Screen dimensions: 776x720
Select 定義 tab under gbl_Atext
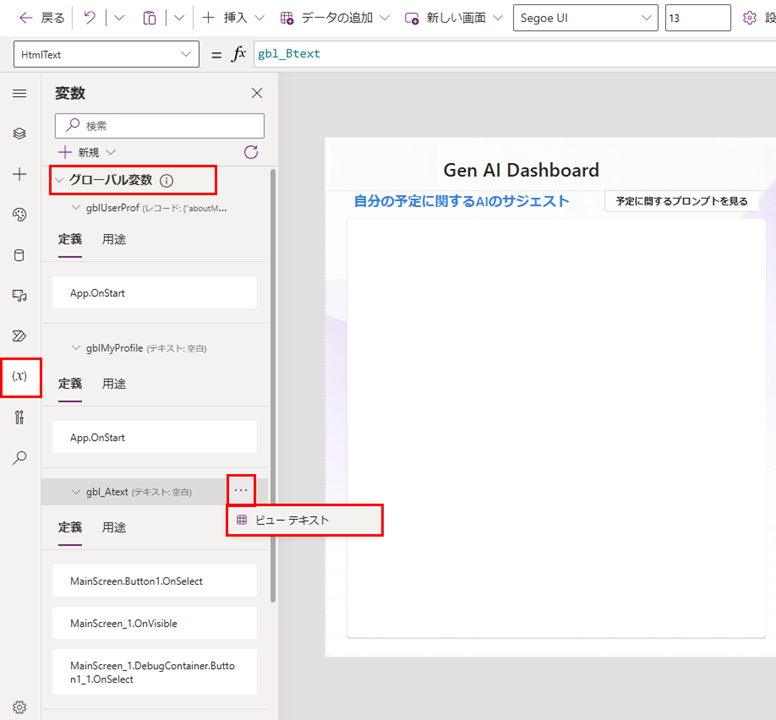coord(70,528)
